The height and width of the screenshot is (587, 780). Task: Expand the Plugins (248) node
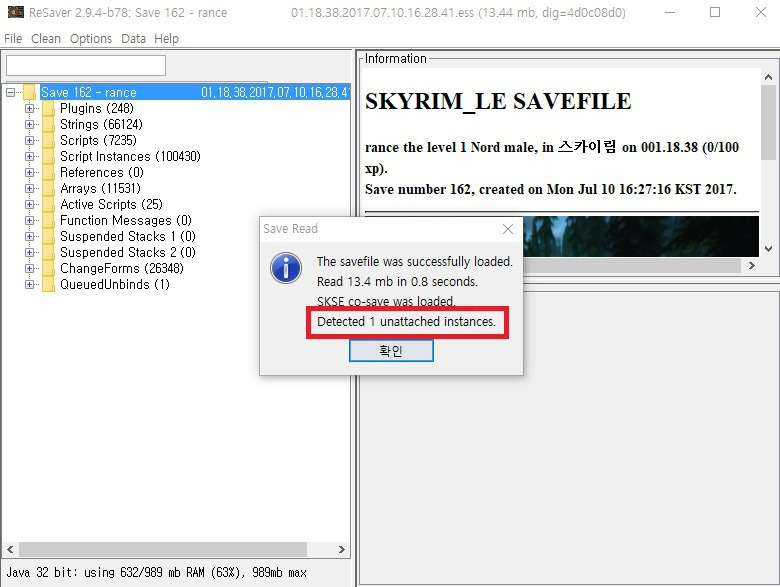pos(29,108)
